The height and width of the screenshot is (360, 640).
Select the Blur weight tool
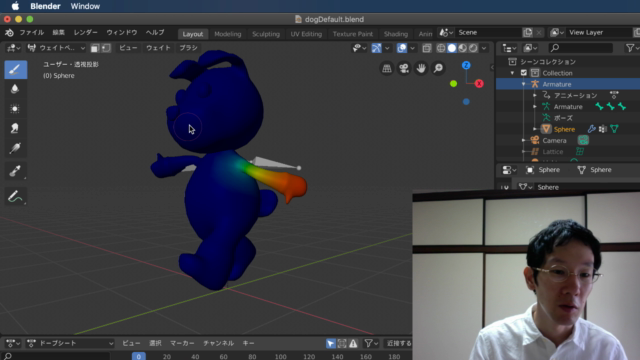(x=16, y=89)
